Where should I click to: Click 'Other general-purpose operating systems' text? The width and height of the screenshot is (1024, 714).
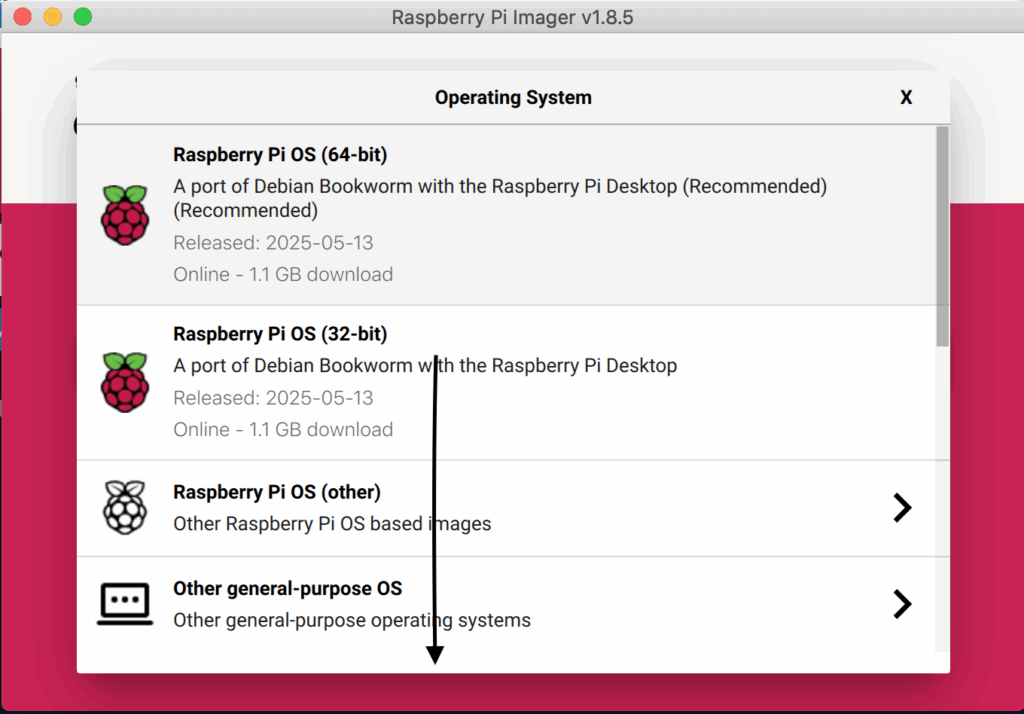352,620
